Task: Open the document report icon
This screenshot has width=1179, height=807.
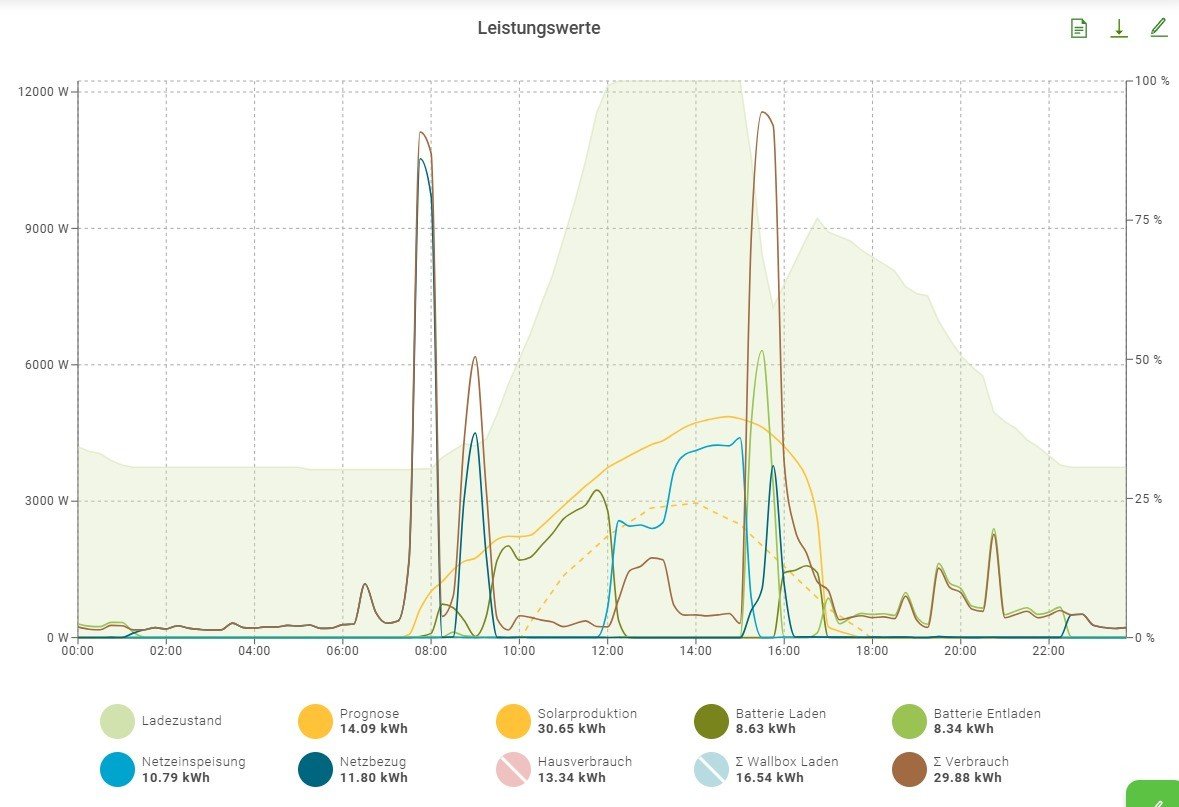Action: [1078, 28]
